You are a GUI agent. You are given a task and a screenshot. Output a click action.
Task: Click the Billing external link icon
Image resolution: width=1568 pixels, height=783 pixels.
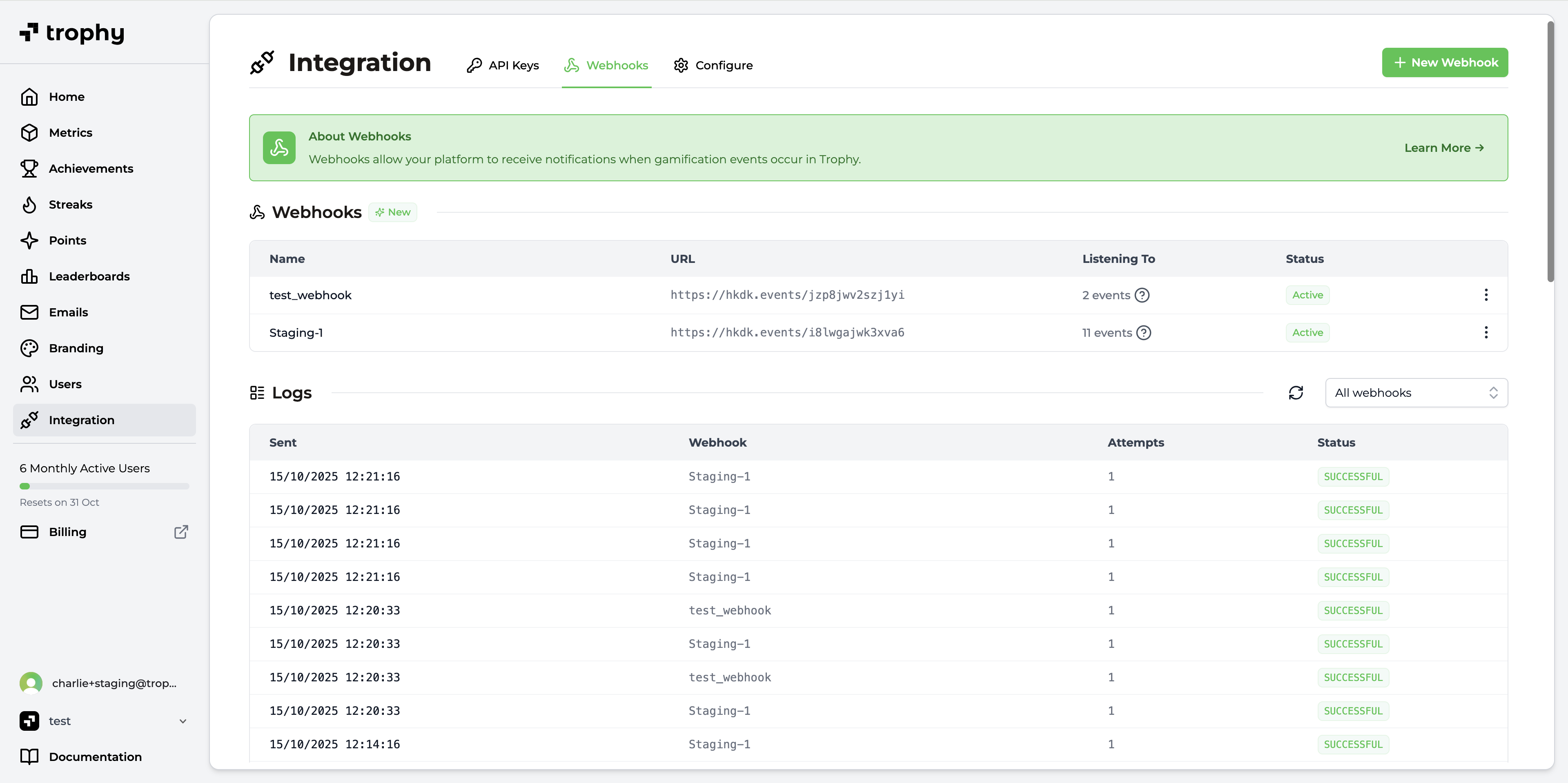pyautogui.click(x=181, y=532)
